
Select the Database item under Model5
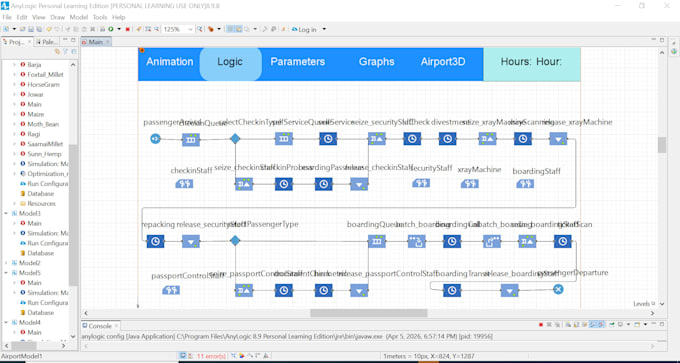(40, 312)
